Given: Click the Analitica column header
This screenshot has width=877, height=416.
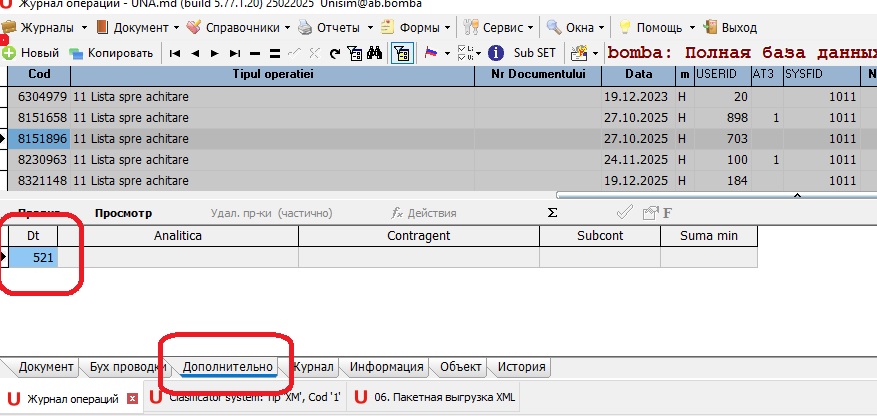Looking at the screenshot, I should click(x=178, y=236).
